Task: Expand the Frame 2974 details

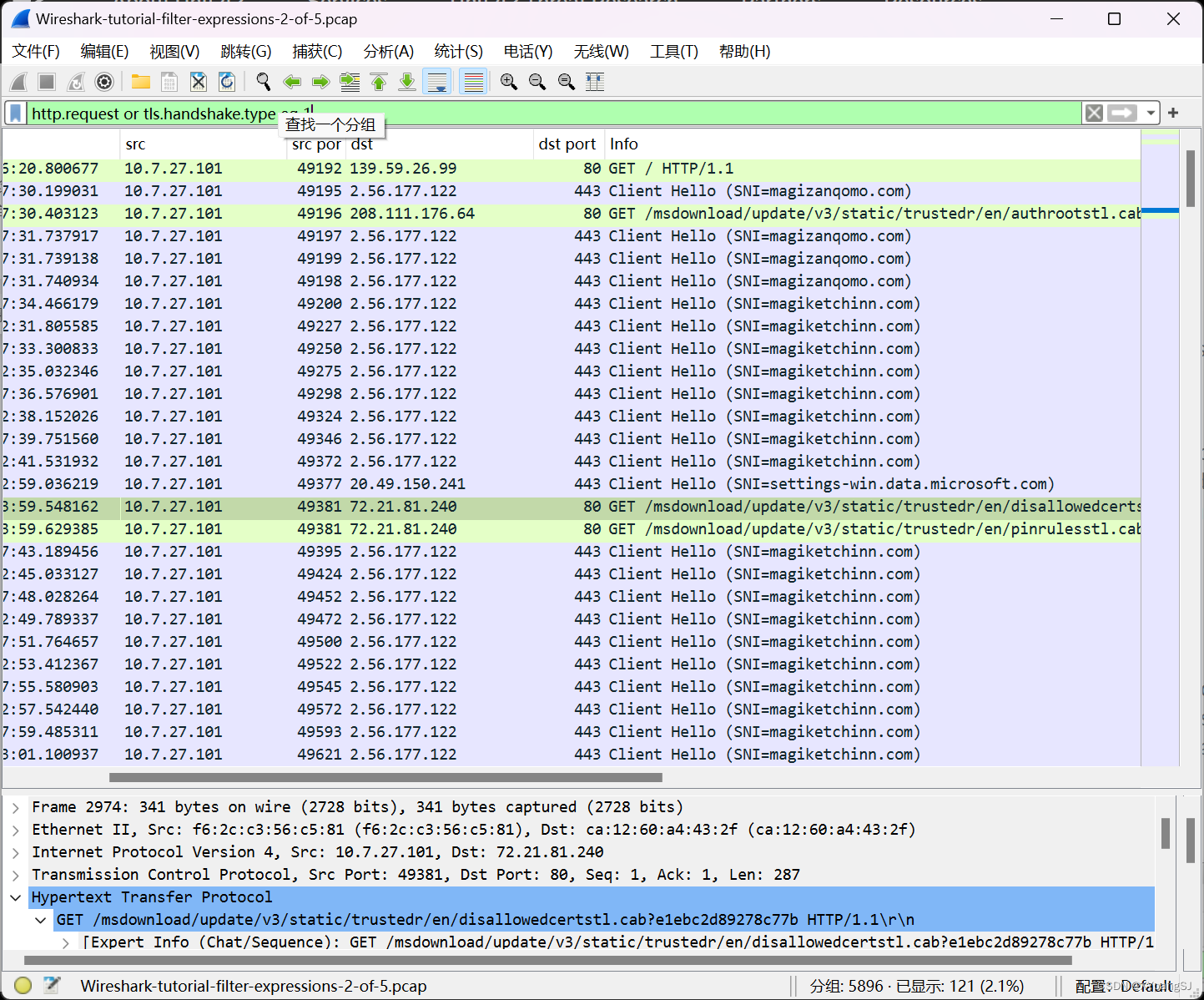Action: tap(16, 808)
